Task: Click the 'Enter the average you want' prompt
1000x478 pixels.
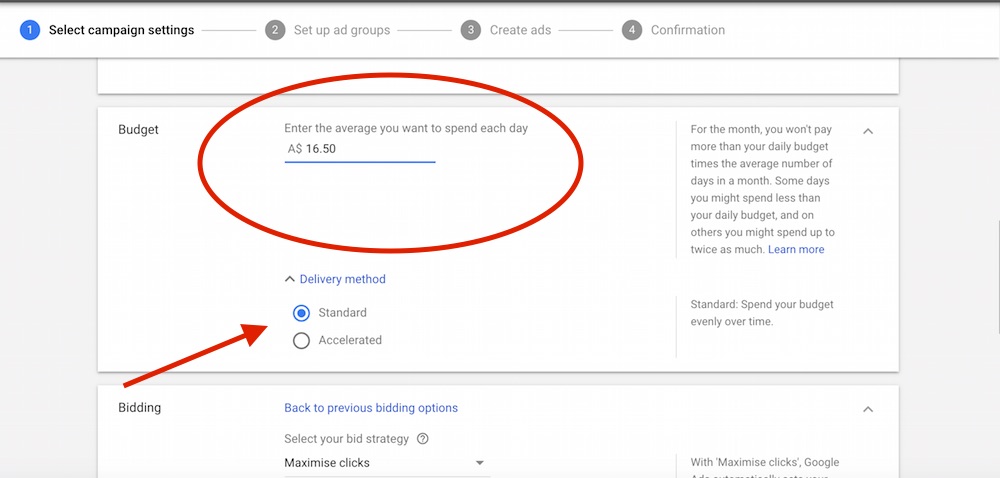Action: [x=406, y=128]
